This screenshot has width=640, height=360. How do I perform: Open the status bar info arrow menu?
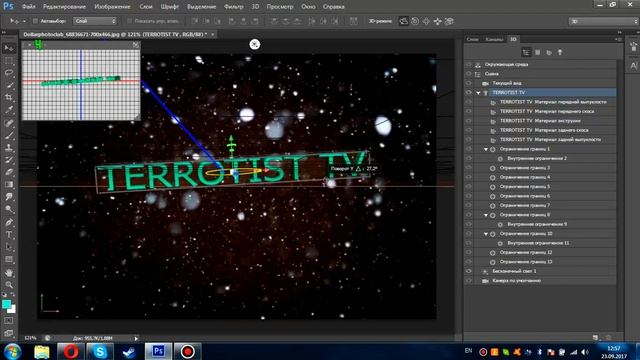pos(136,338)
